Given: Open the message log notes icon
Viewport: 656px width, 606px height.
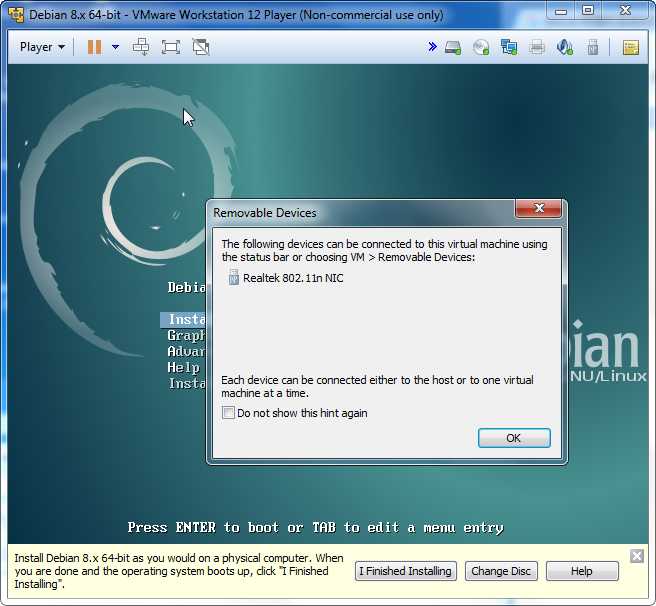Looking at the screenshot, I should point(630,47).
